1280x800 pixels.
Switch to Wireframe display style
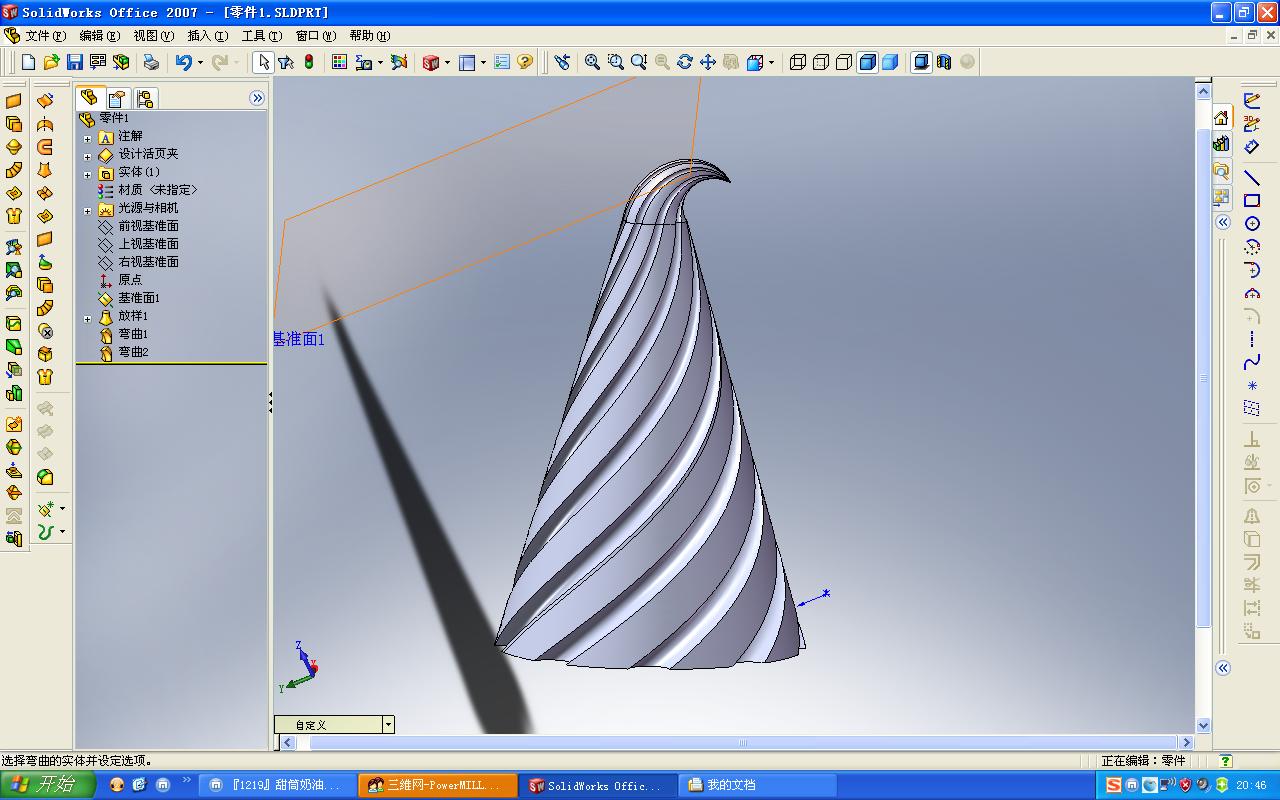click(798, 62)
